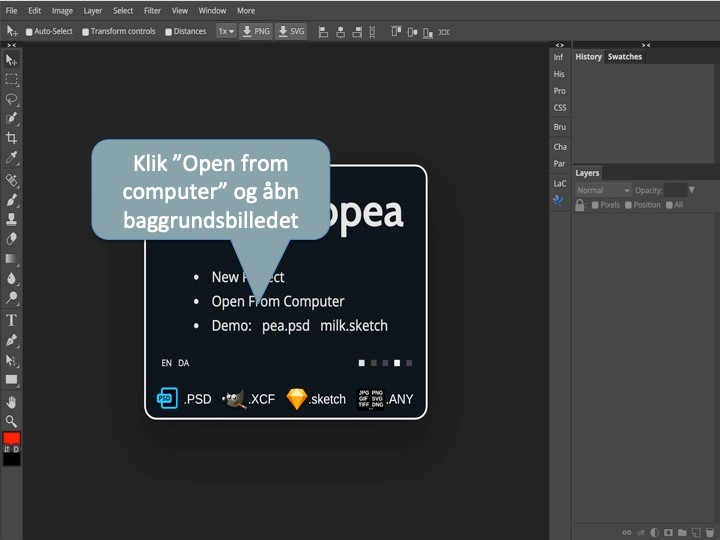Select the Eraser tool

click(11, 239)
